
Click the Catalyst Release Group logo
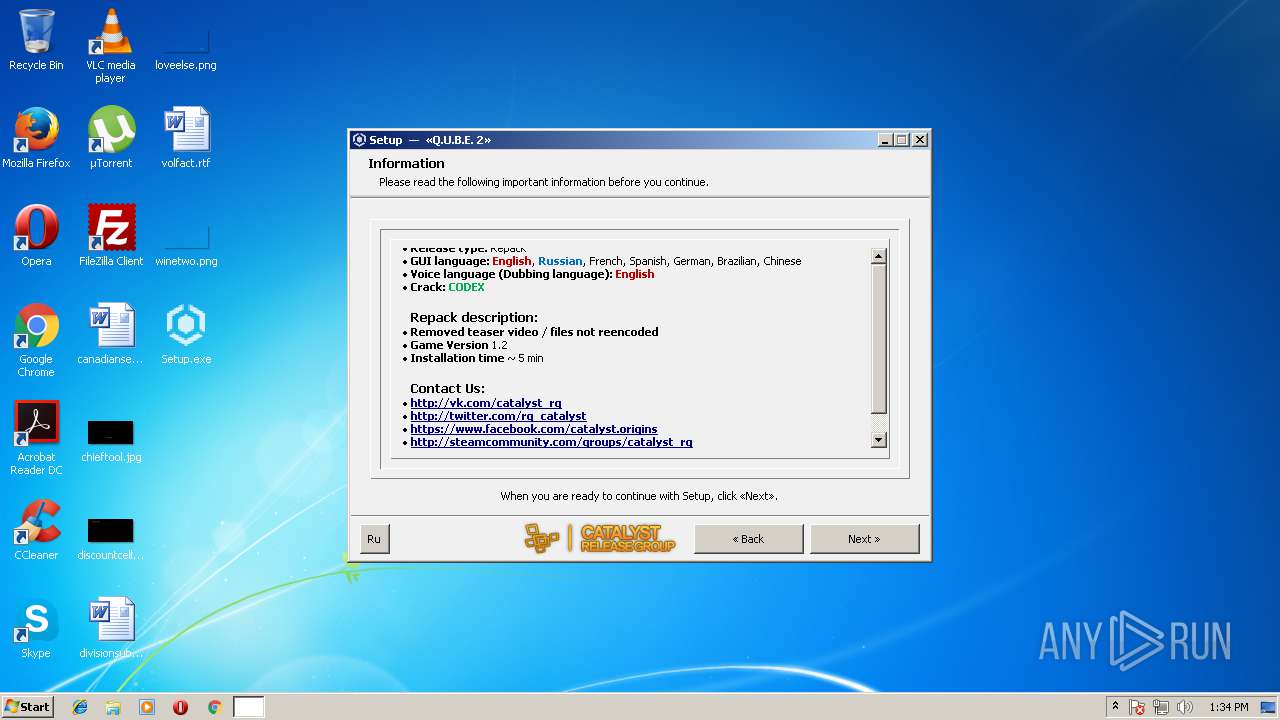point(600,539)
